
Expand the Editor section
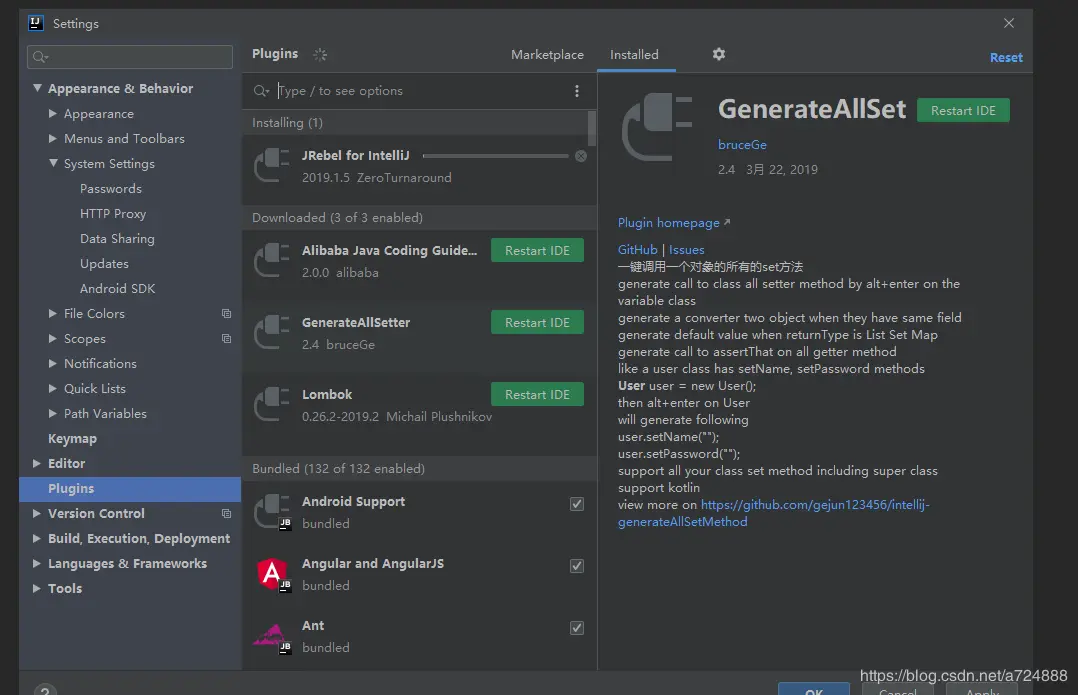tap(37, 463)
